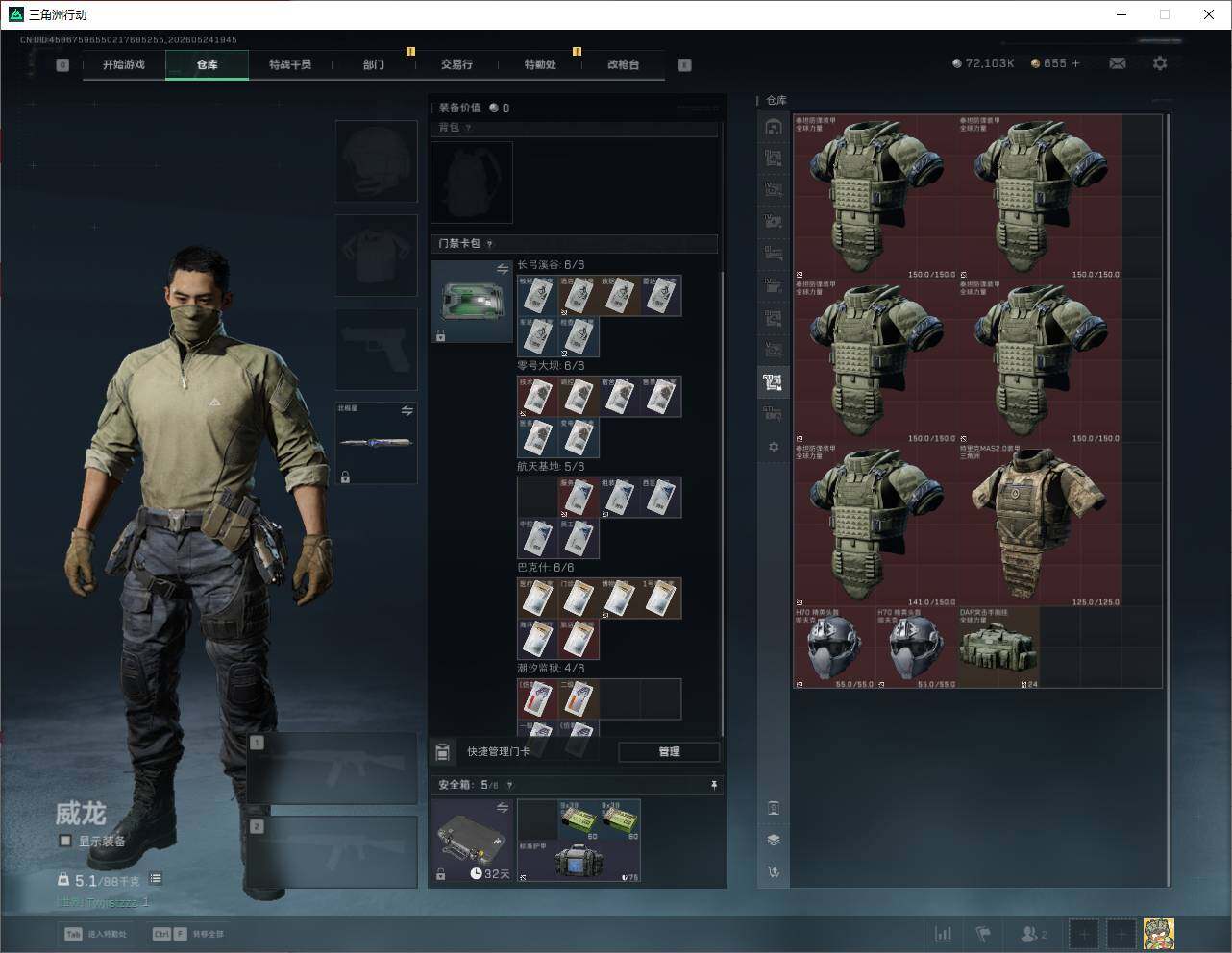Click the warehouse vertical scrollbar
The height and width of the screenshot is (953, 1232).
[1168, 500]
